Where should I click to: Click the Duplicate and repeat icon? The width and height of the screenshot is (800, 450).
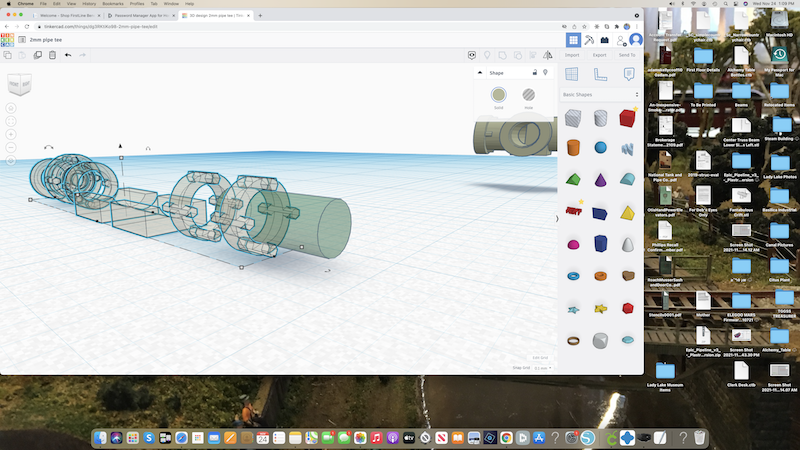pos(38,55)
